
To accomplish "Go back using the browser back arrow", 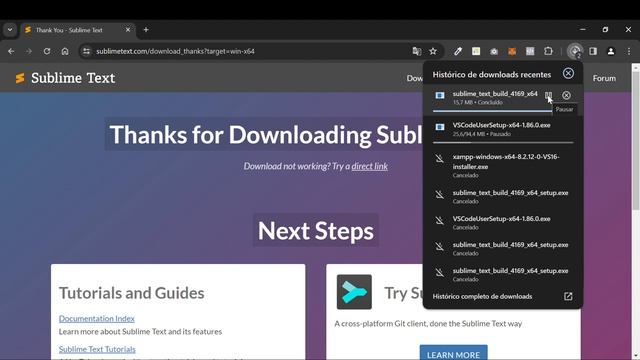I will (x=11, y=51).
